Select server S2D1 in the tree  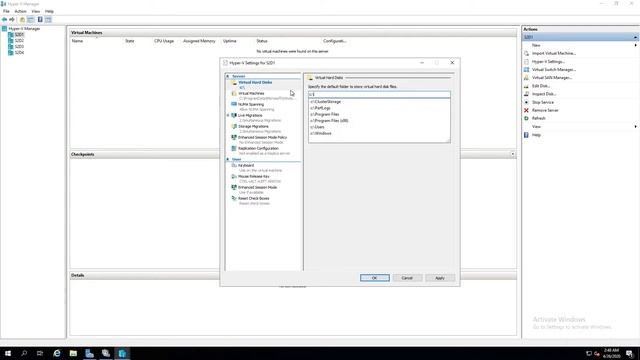19,35
